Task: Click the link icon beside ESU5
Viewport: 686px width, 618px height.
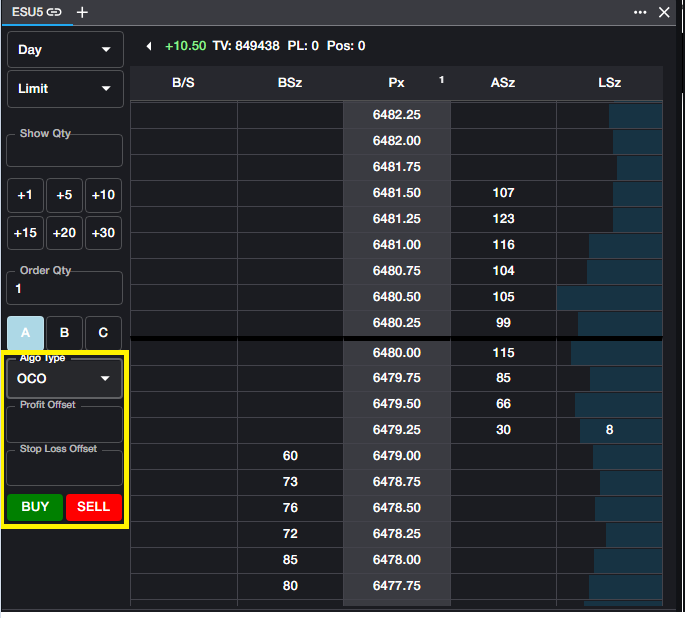Action: point(54,12)
